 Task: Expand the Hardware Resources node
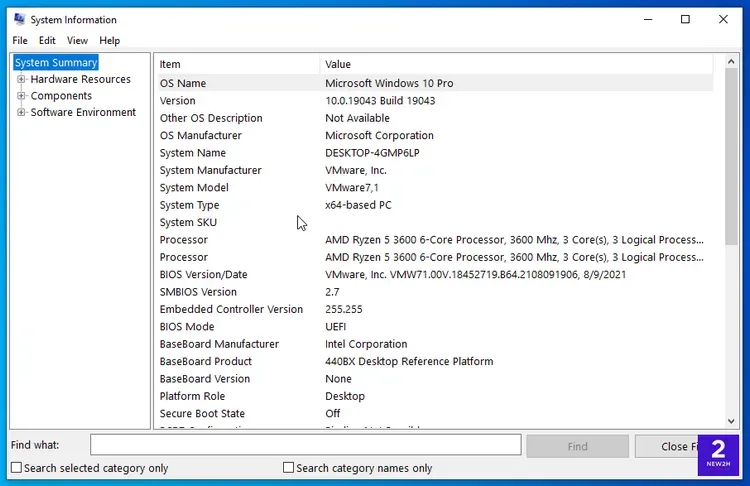[21, 79]
